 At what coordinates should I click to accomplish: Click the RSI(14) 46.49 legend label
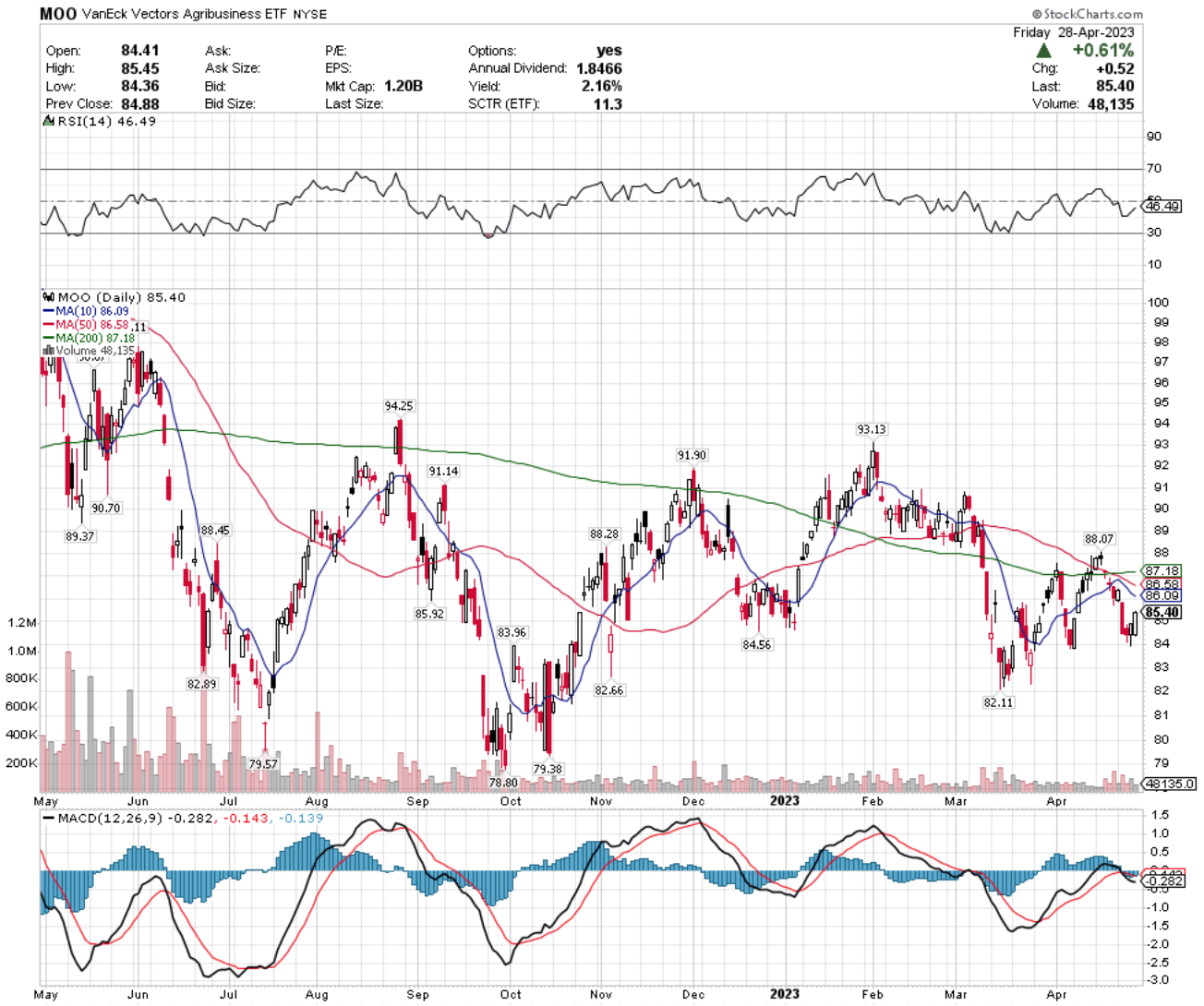click(x=106, y=121)
